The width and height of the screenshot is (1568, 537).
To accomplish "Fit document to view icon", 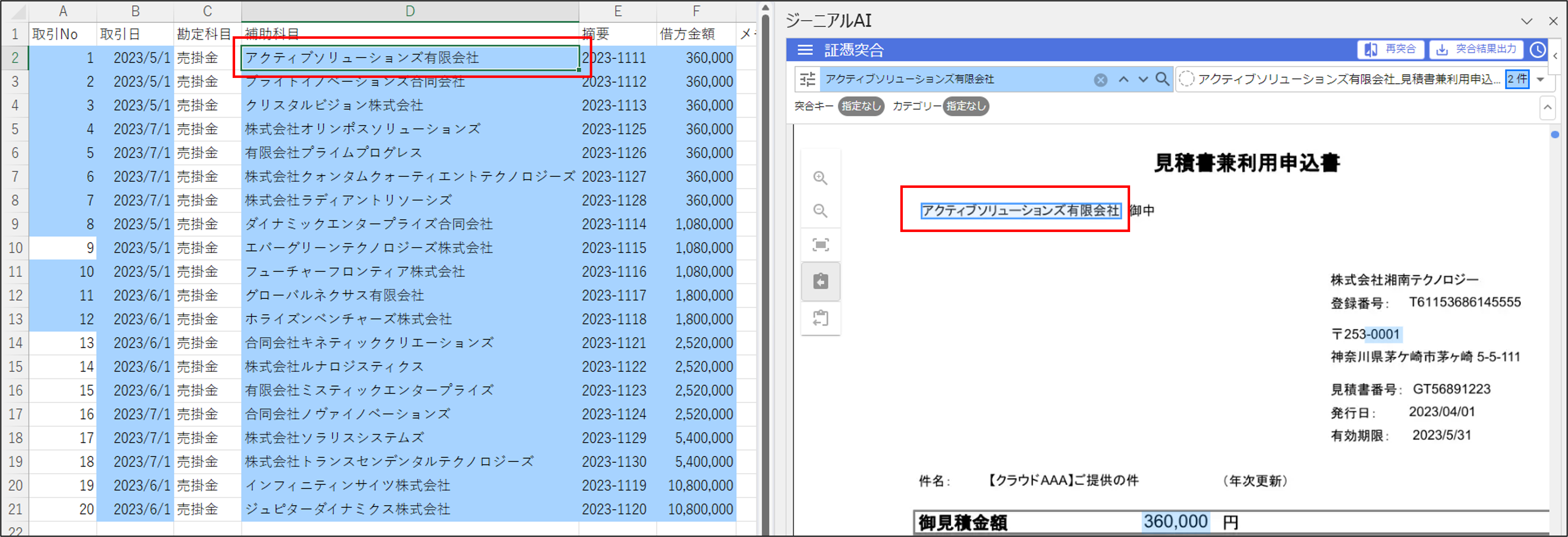I will [x=821, y=245].
